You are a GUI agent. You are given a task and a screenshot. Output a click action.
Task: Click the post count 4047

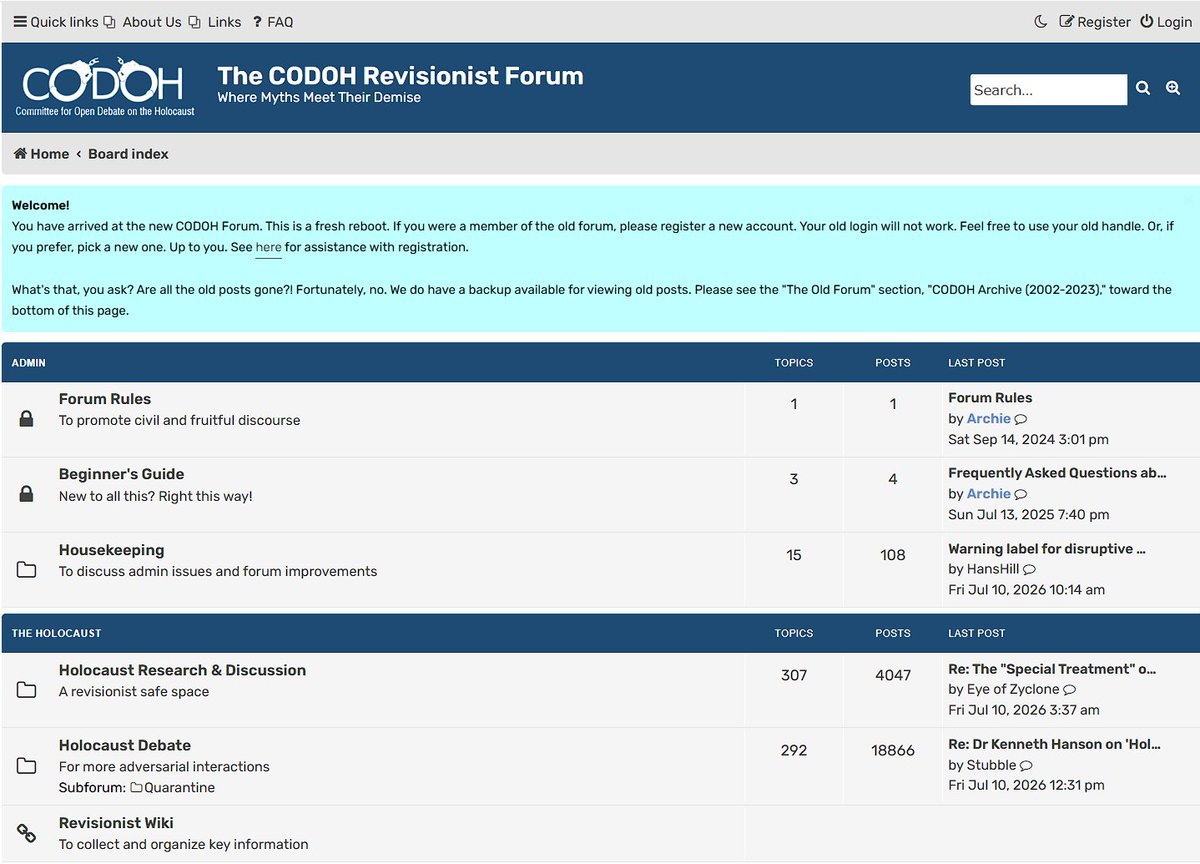(893, 675)
